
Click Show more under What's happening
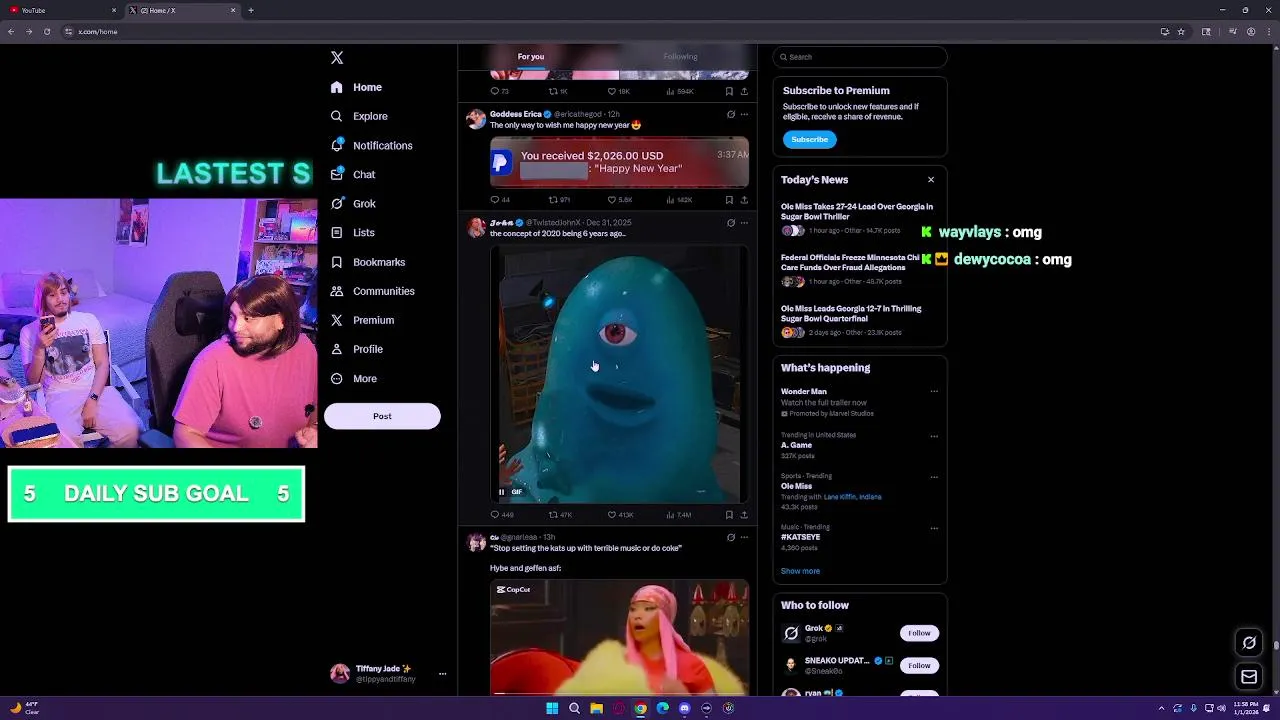(x=800, y=571)
